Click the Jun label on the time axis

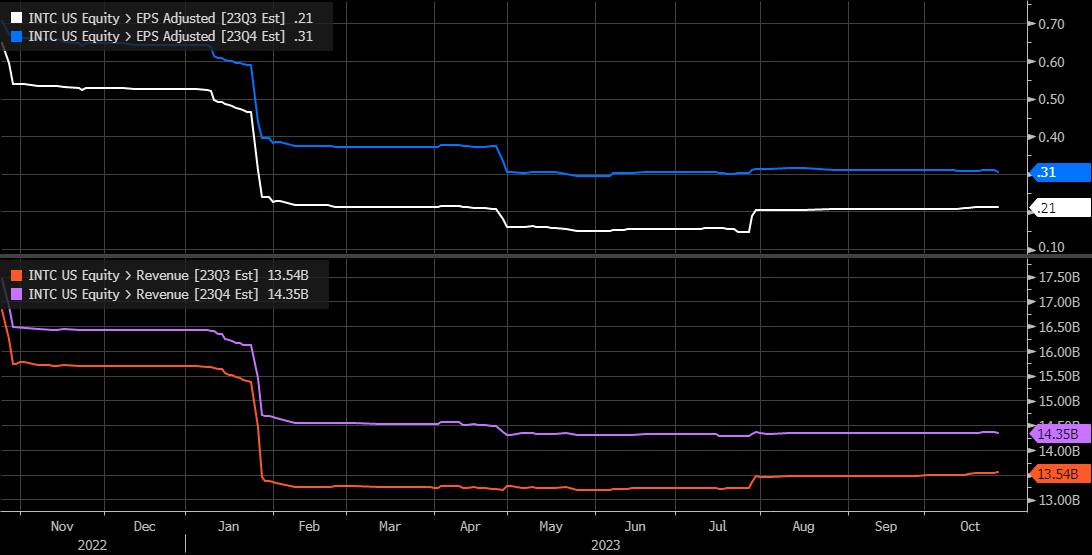tap(634, 526)
